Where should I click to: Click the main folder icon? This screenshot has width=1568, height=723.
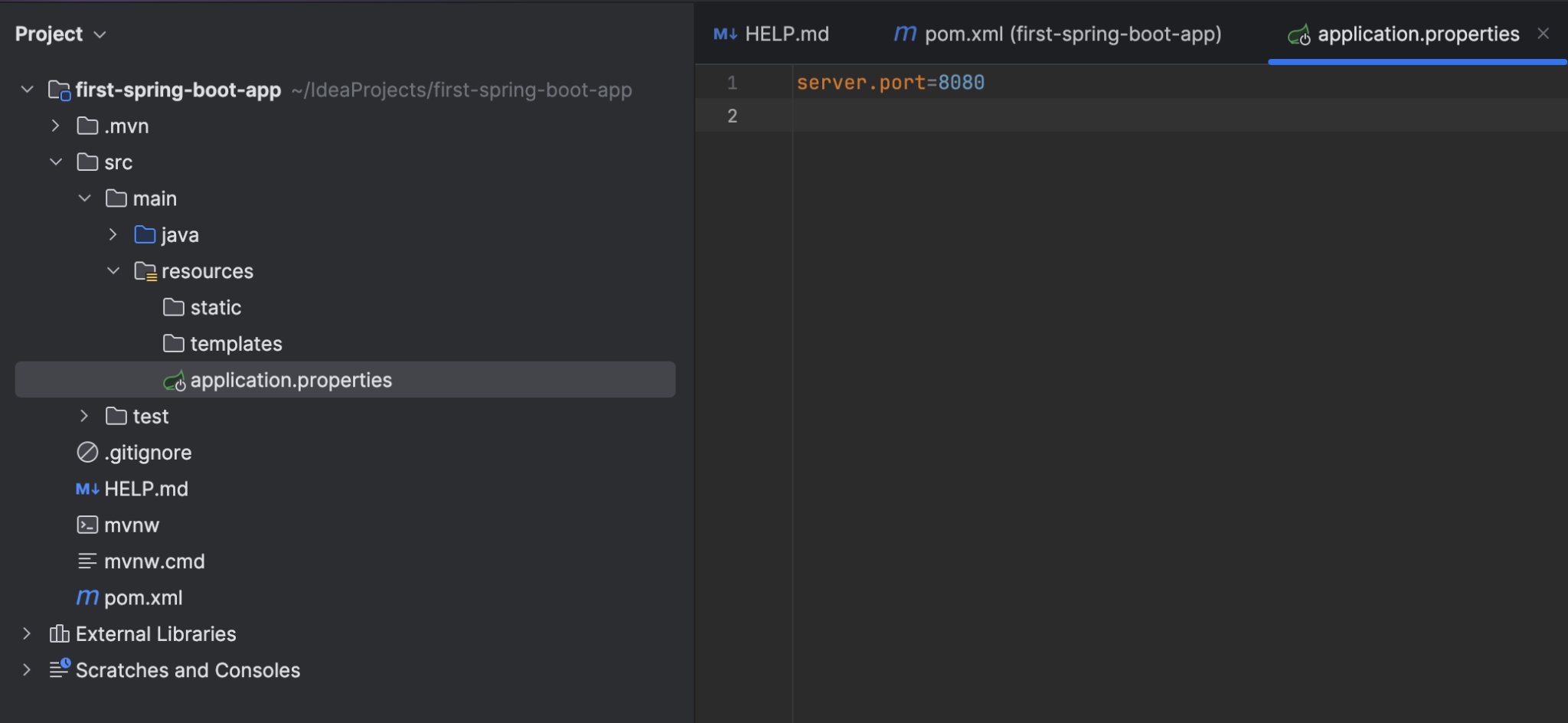coord(116,198)
